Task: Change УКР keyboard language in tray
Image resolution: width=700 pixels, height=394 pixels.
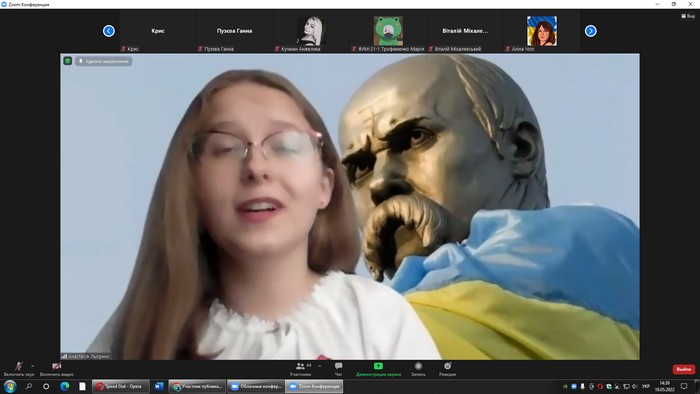Action: pos(646,386)
